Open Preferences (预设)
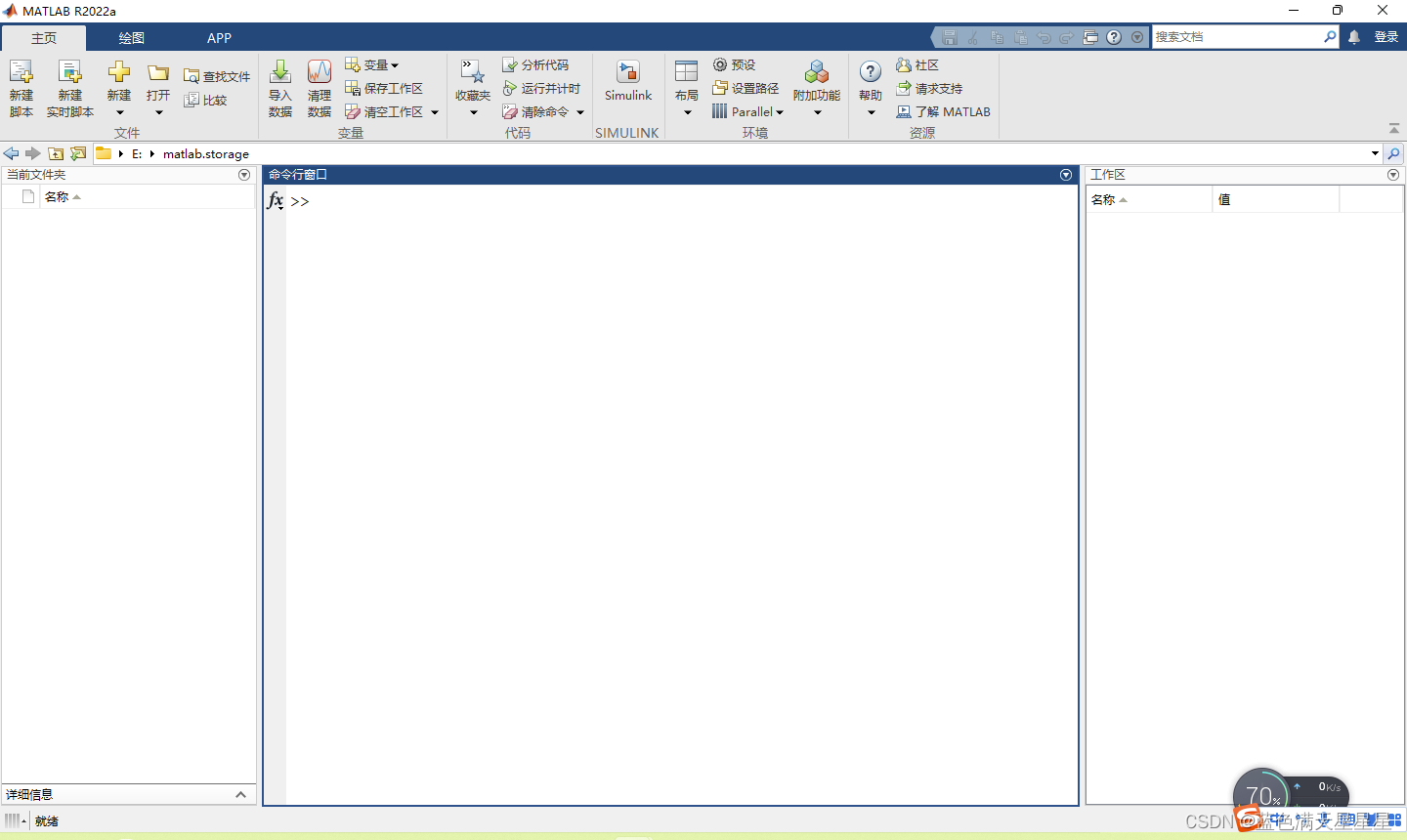Image resolution: width=1407 pixels, height=840 pixels. pyautogui.click(x=734, y=64)
